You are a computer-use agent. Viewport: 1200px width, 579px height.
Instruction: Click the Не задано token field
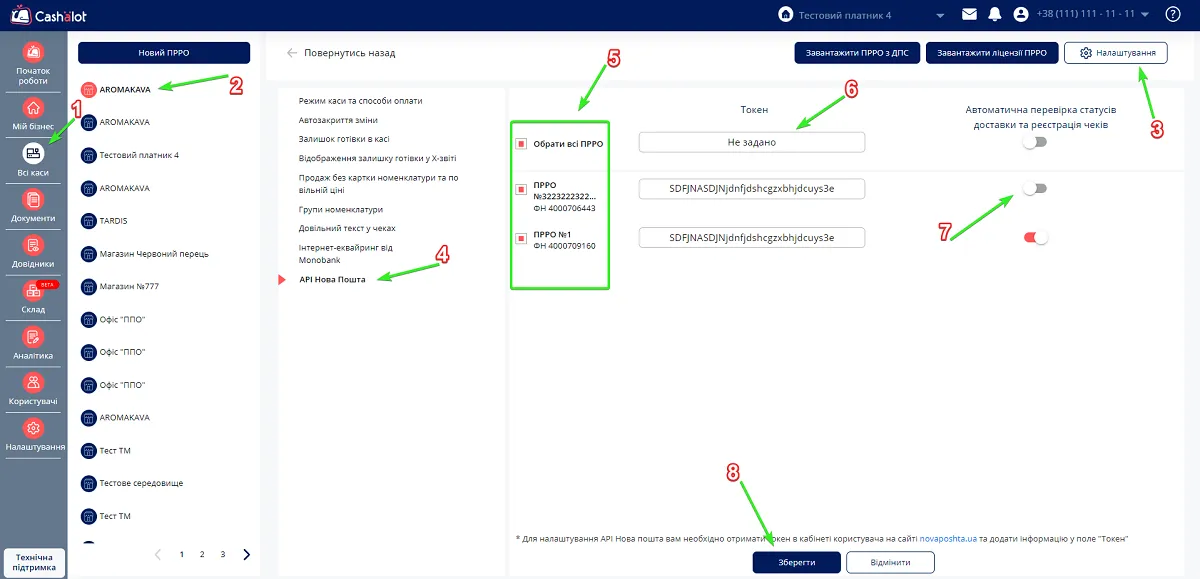(x=752, y=142)
